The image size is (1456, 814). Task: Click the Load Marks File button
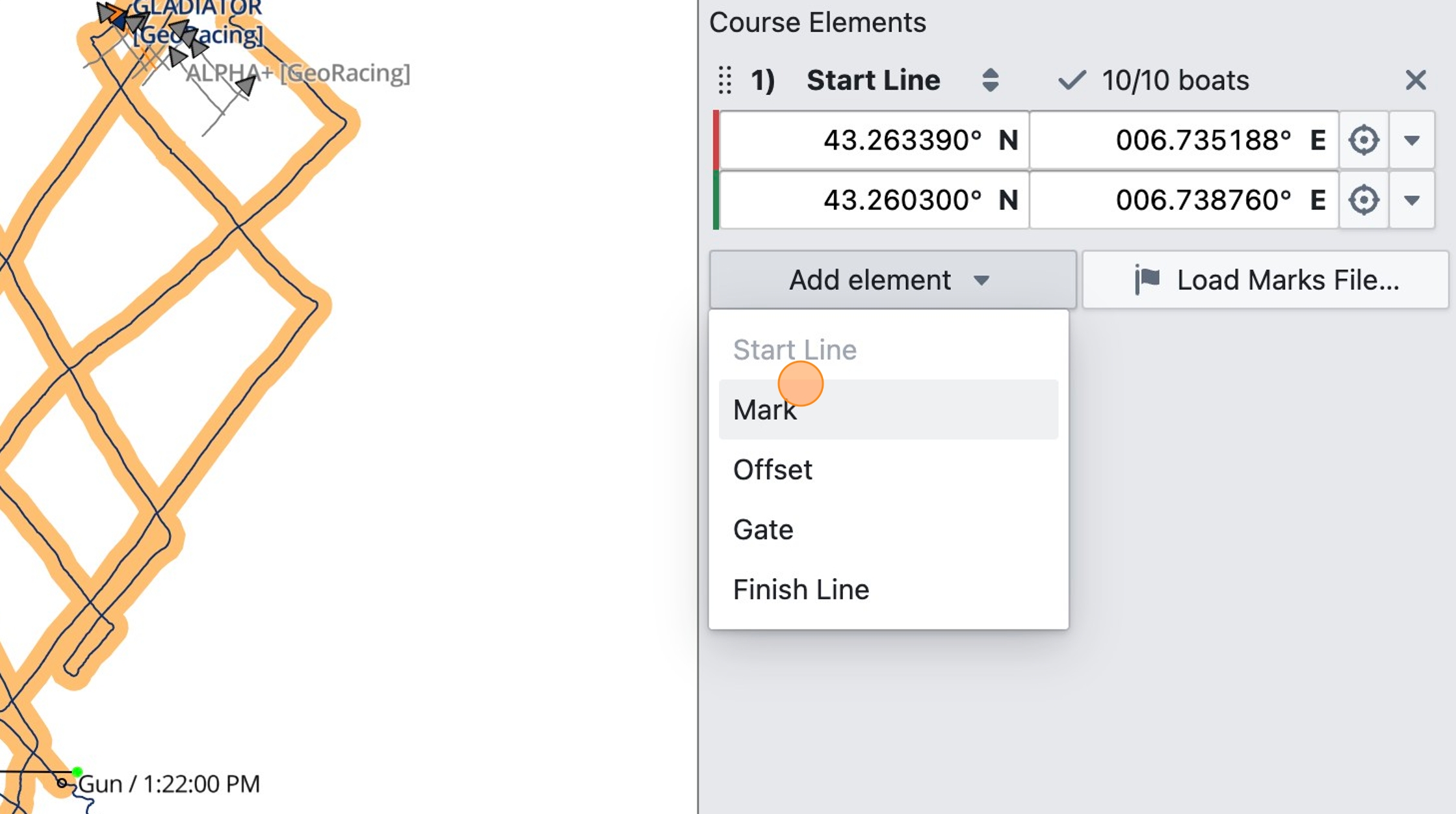click(1265, 280)
